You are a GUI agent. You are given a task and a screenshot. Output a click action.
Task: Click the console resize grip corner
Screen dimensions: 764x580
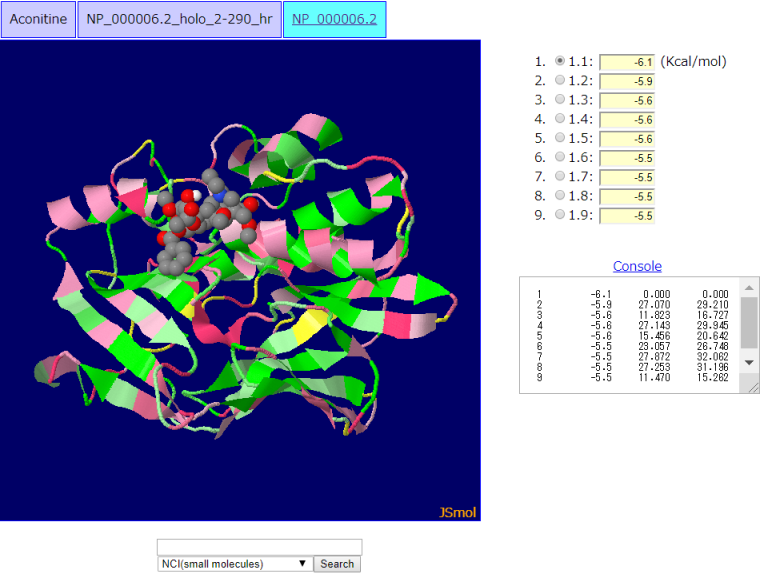tap(754, 388)
